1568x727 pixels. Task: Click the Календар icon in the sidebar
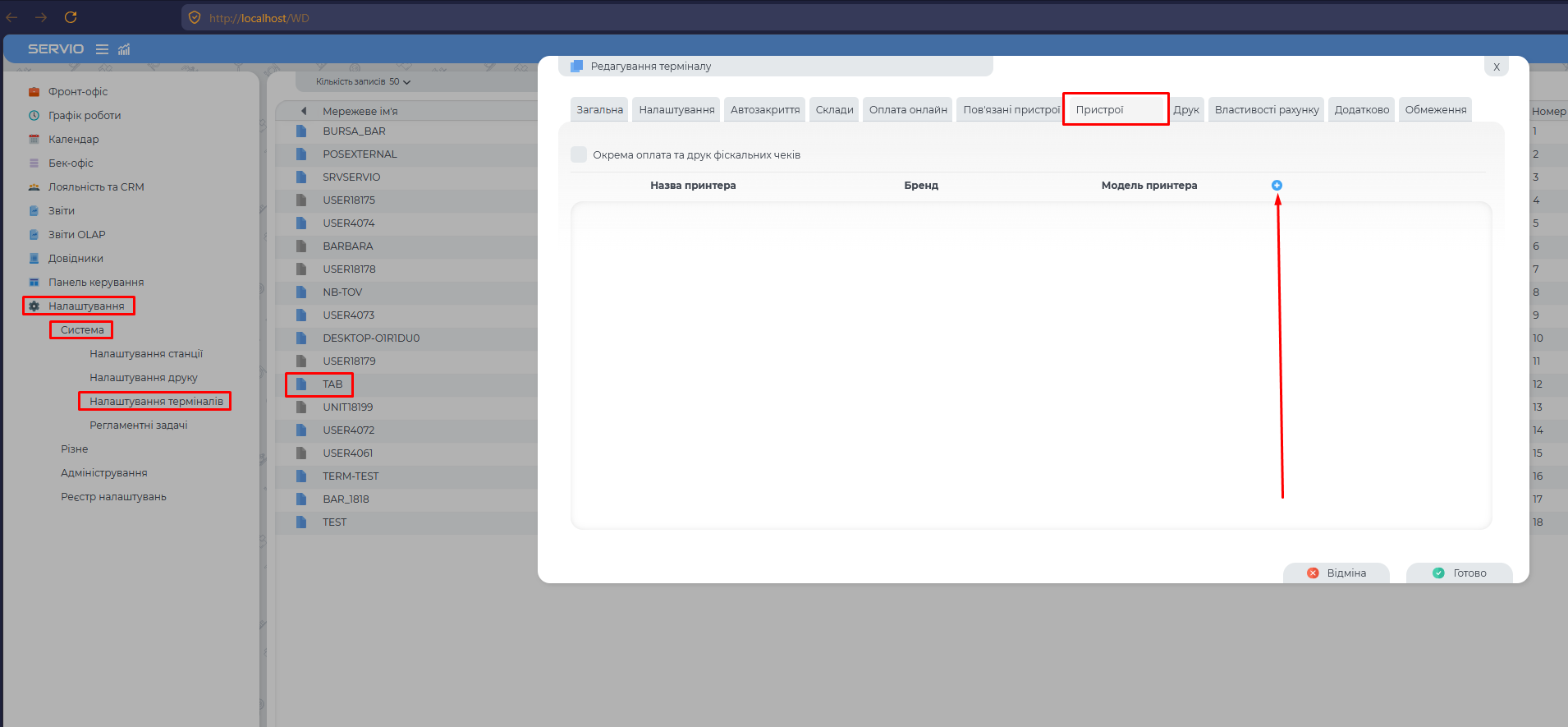(34, 140)
